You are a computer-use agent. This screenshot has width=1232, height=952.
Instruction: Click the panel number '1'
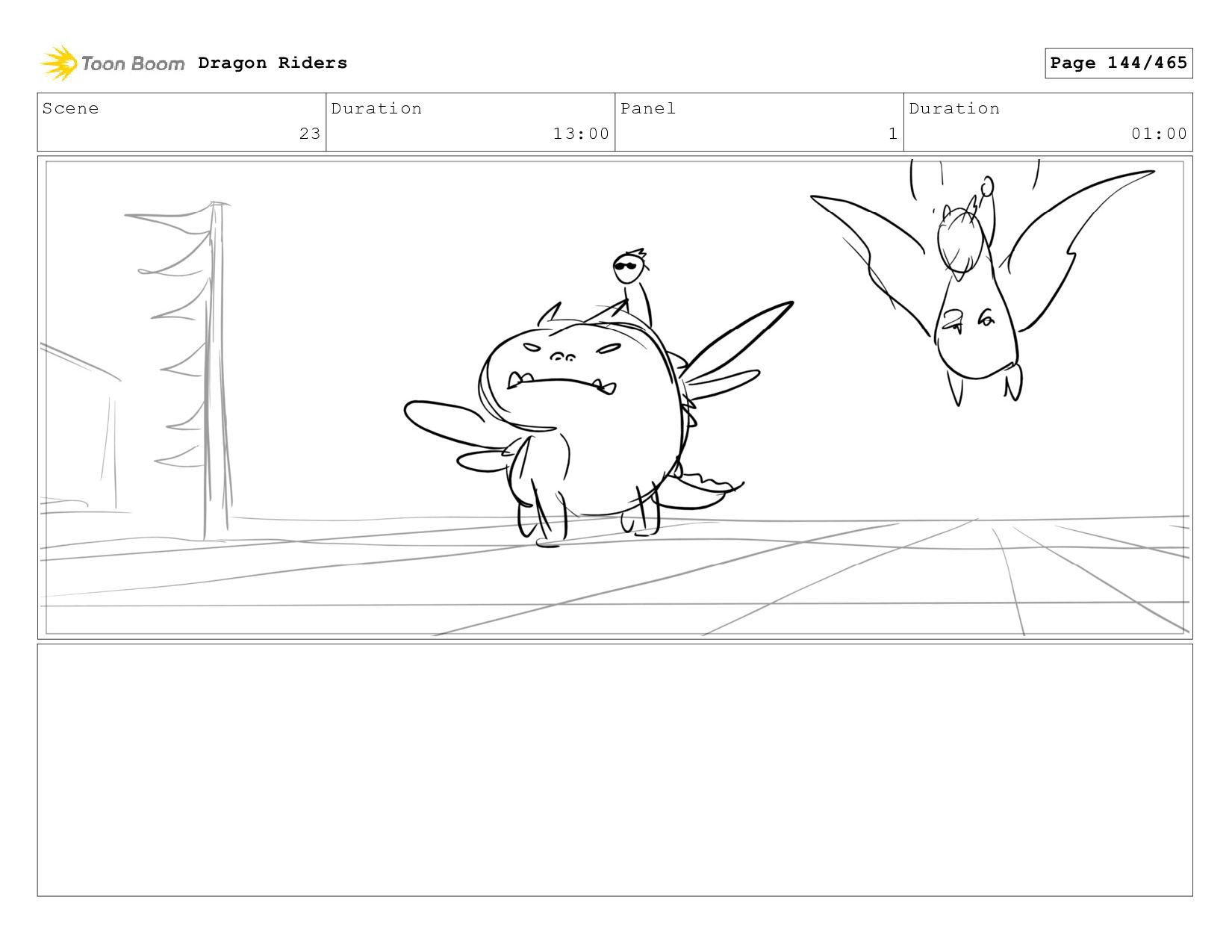[x=893, y=134]
